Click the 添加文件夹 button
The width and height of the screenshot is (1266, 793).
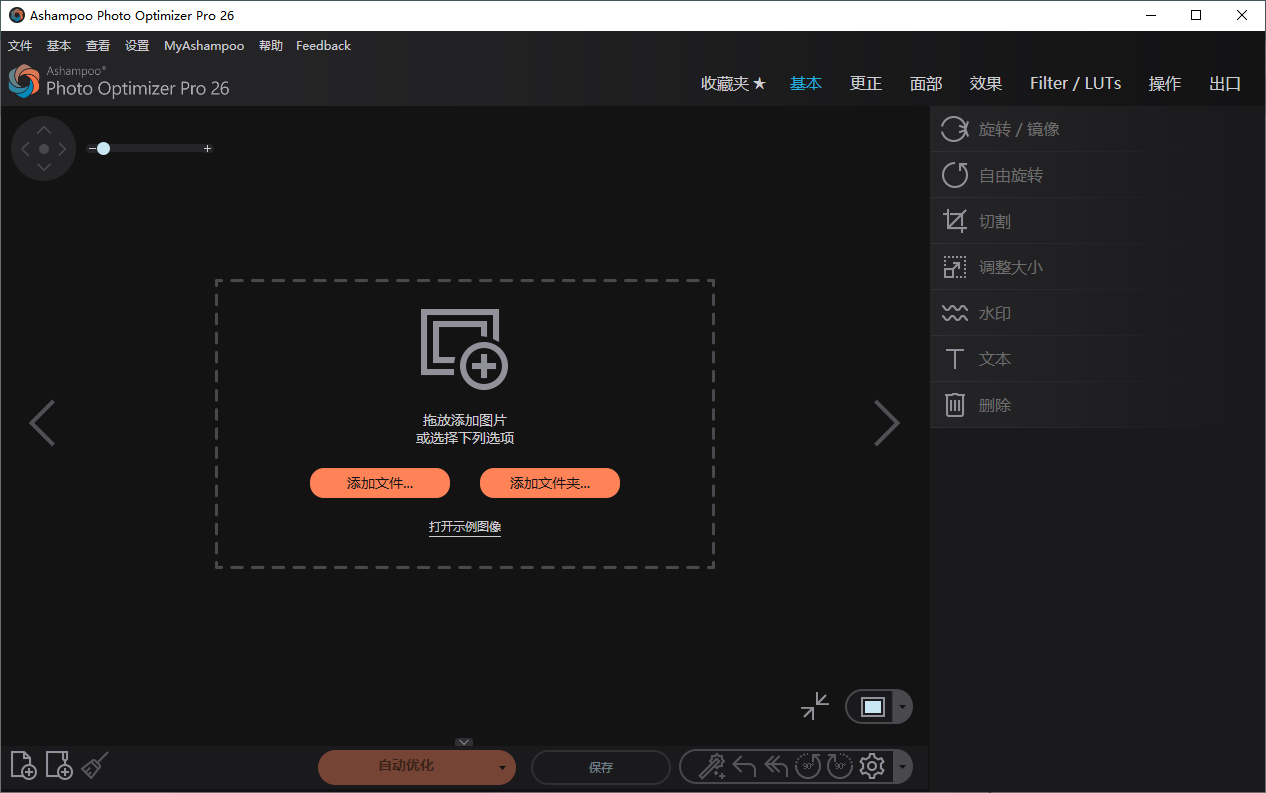[x=549, y=483]
